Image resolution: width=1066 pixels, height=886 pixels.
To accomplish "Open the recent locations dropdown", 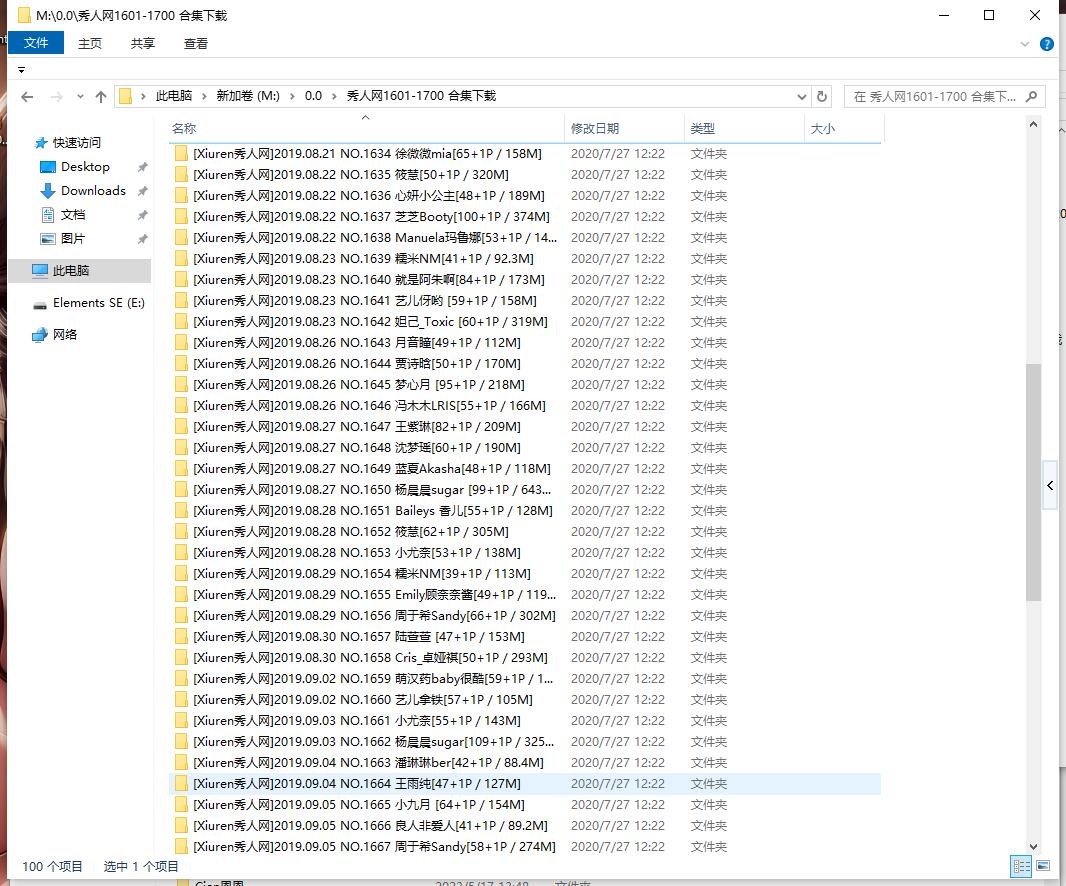I will 80,97.
